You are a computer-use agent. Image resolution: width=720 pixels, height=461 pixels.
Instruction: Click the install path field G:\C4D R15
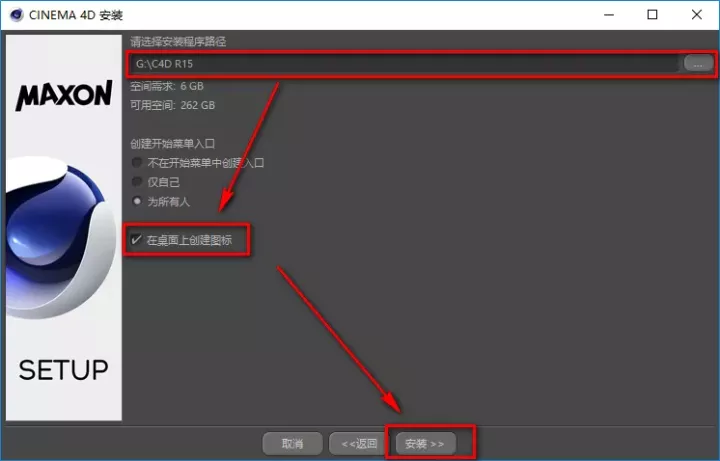[400, 63]
